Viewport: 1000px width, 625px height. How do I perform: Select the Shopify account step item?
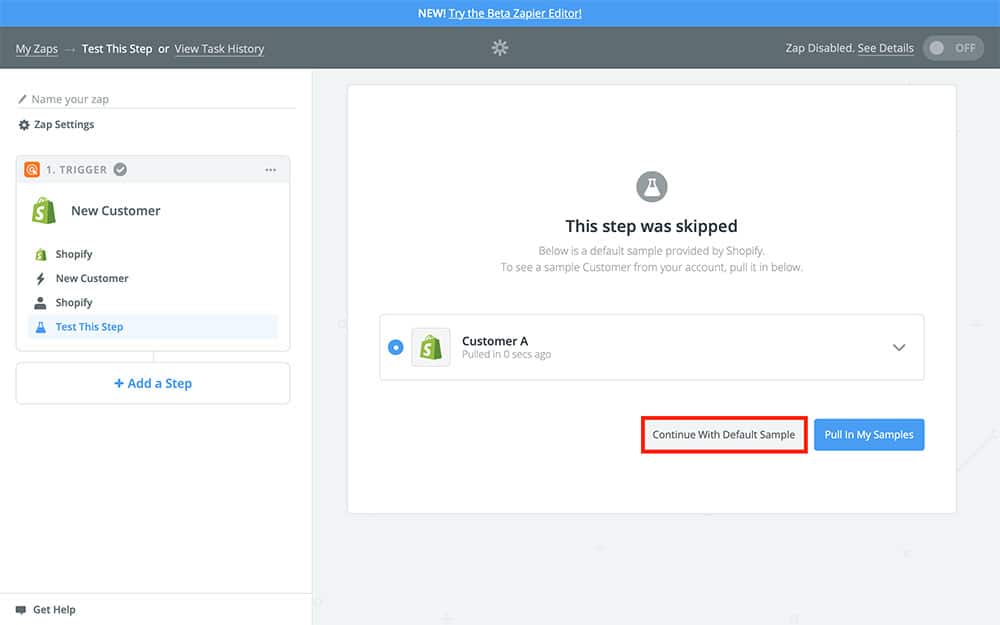(73, 303)
